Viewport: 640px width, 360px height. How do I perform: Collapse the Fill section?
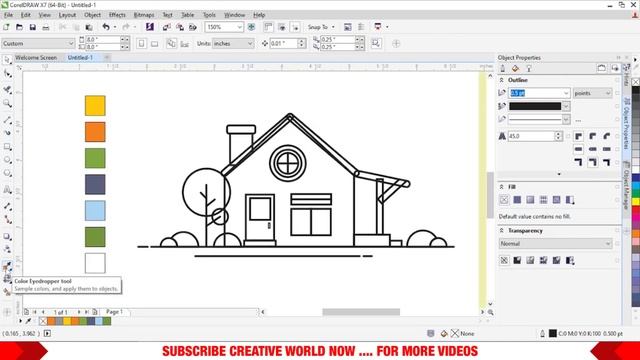[501, 187]
